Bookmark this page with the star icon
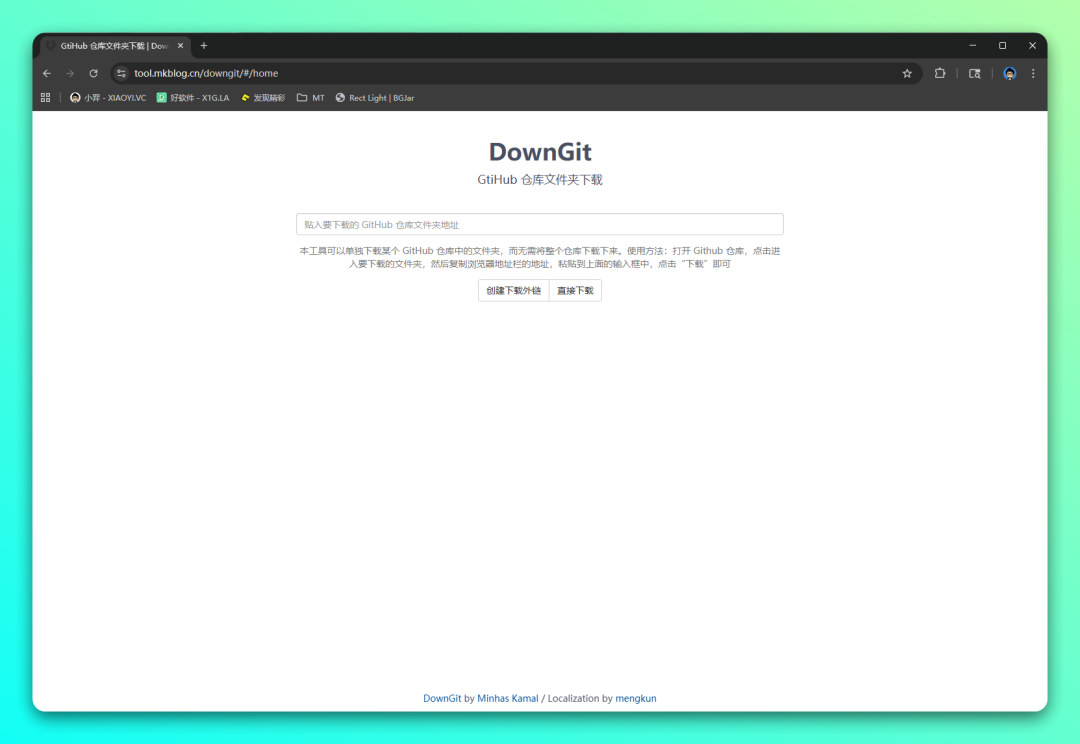Screen dimensions: 1080x744 [x=907, y=73]
